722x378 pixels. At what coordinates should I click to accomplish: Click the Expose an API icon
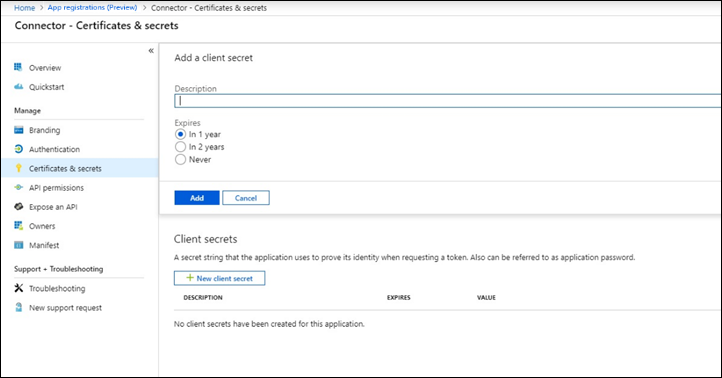(18, 206)
